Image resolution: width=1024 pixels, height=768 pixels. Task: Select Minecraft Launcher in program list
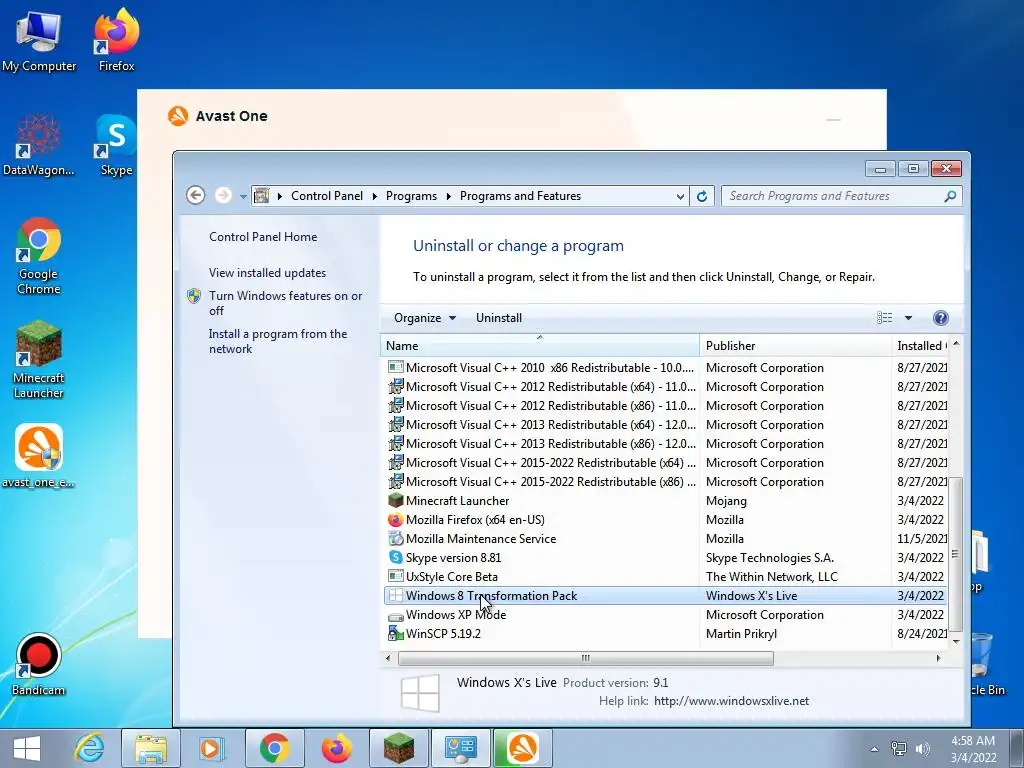tap(665, 501)
